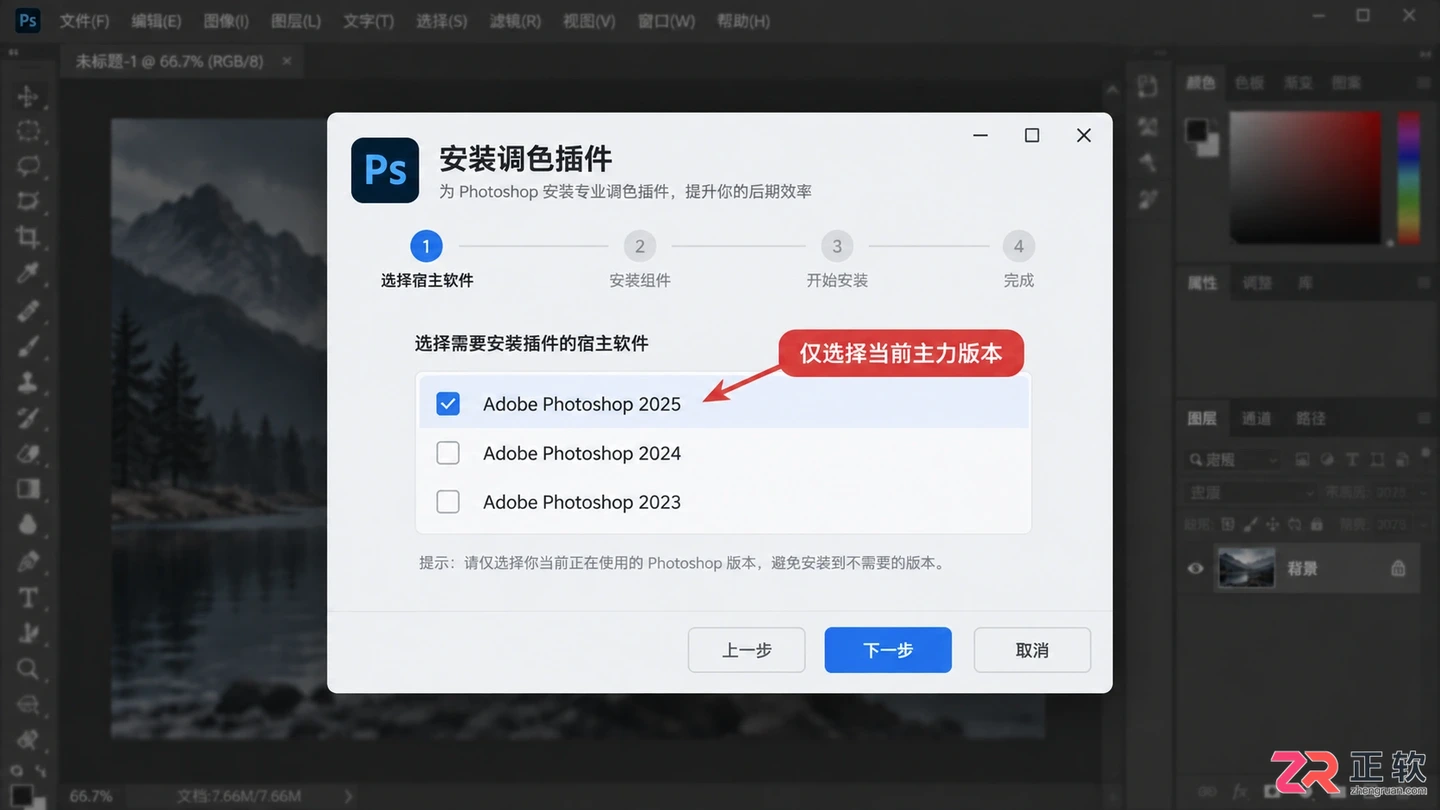Screen dimensions: 1440x810
Task: Open the 编辑(E) menu
Action: coord(156,21)
